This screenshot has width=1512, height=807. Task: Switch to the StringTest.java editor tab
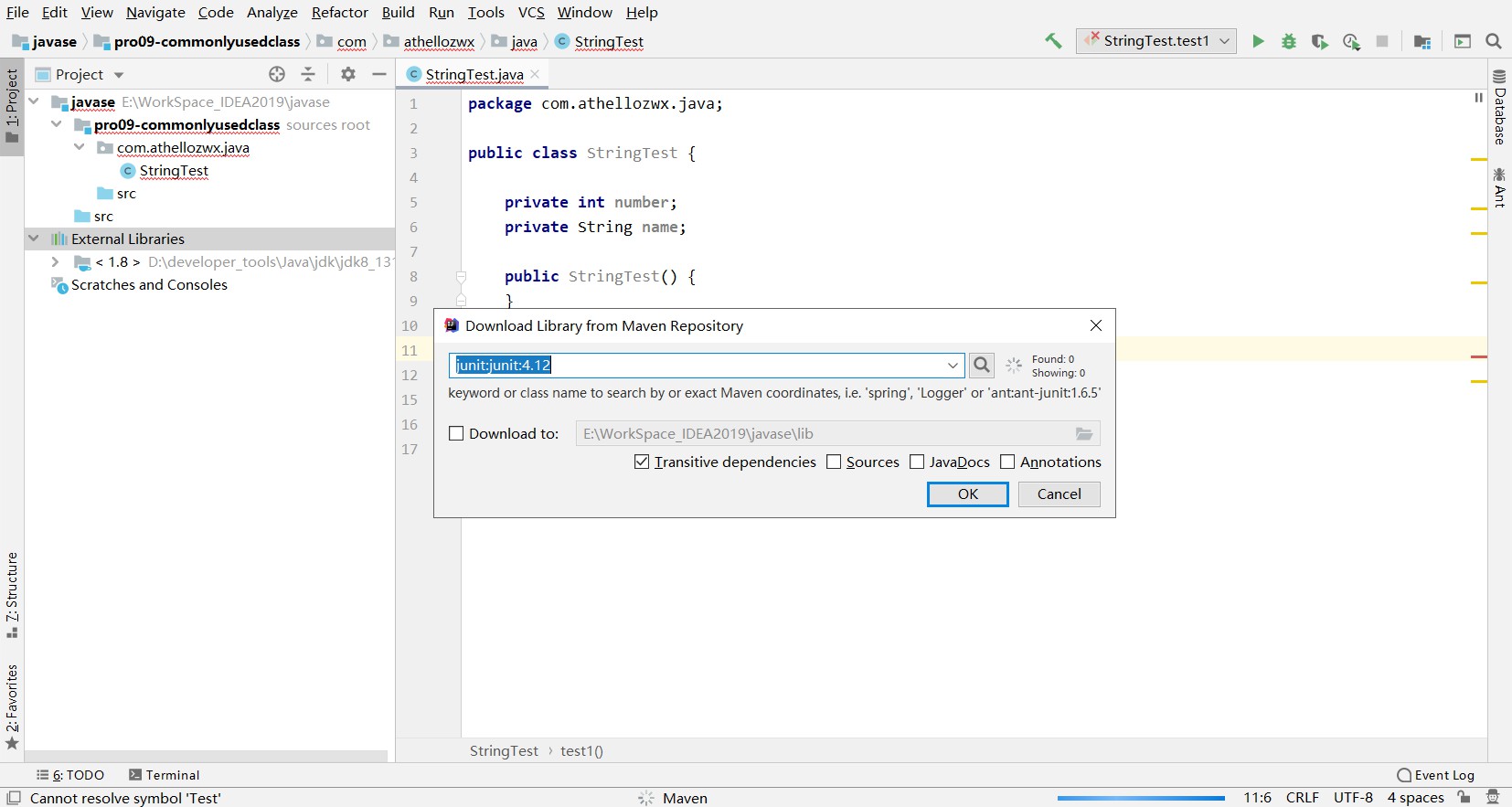[474, 74]
